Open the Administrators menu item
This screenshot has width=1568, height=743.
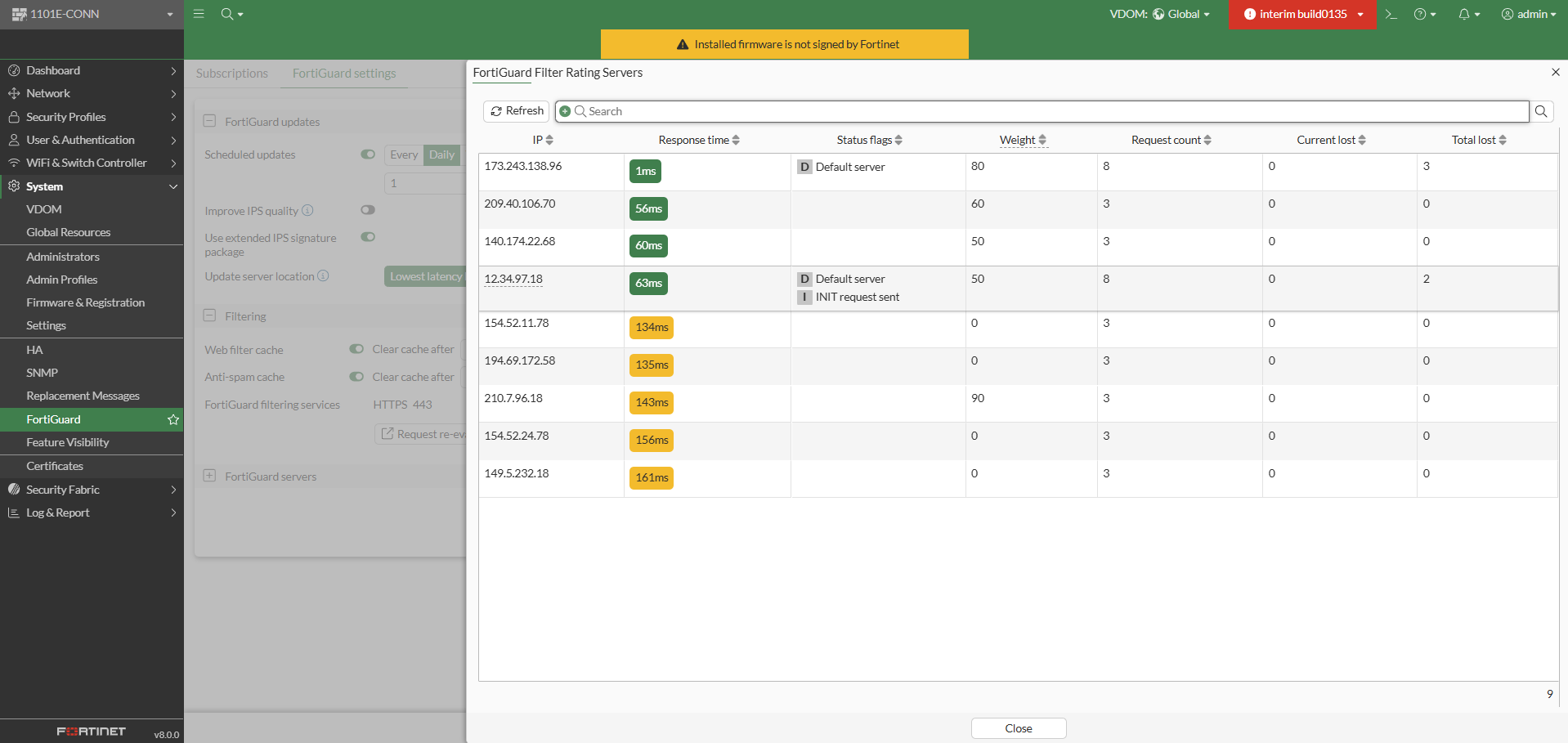click(x=63, y=257)
